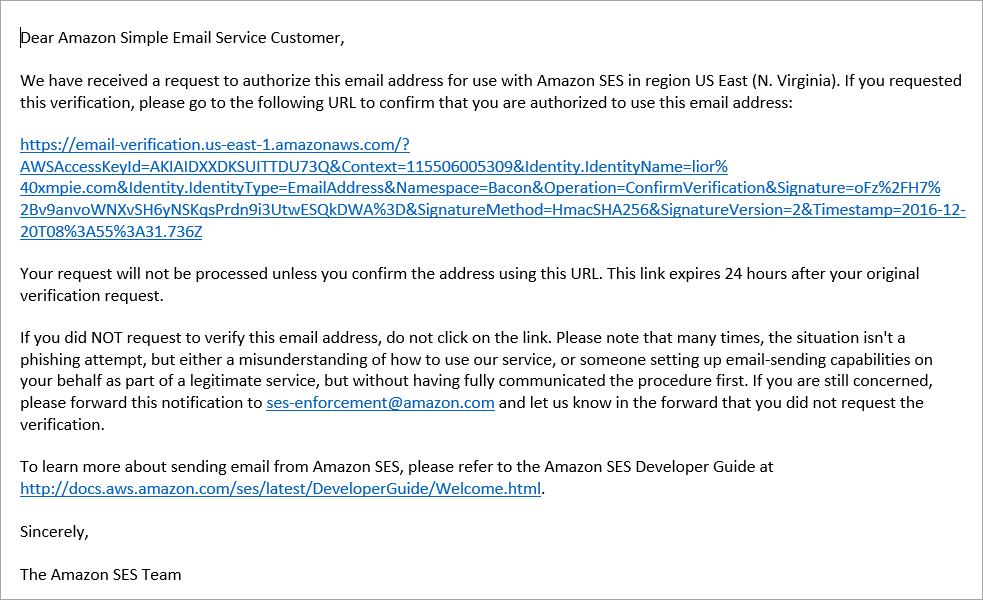The image size is (983, 600).
Task: Place cursor in the Dear Amazon greeting line
Action: click(x=182, y=38)
